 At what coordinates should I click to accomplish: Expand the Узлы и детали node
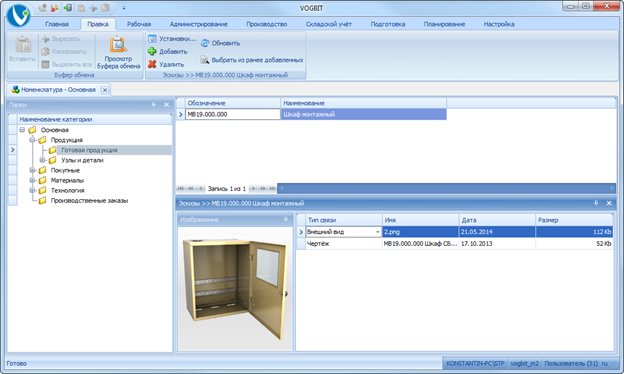coord(42,160)
